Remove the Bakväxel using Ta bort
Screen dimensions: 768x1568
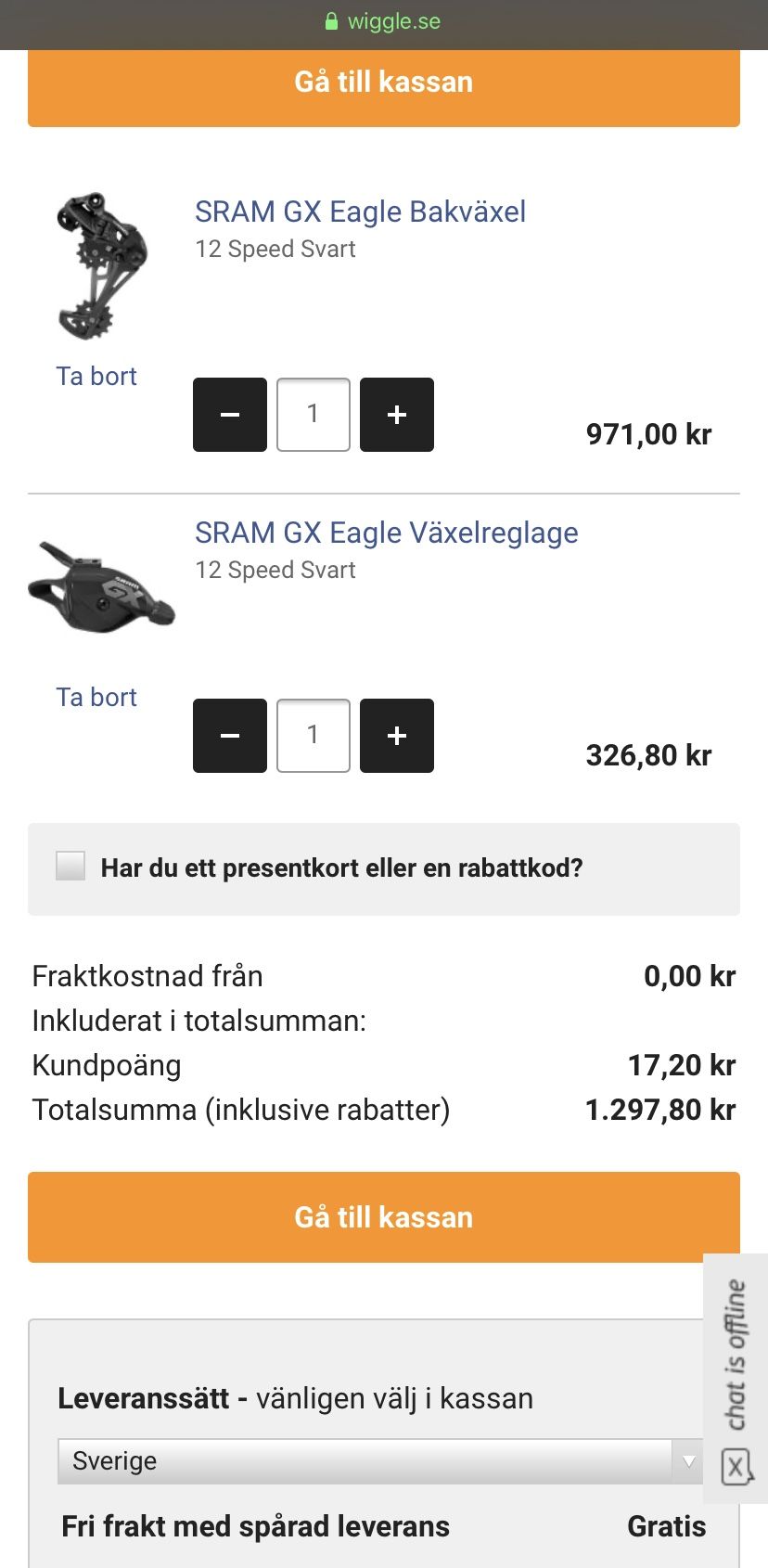click(96, 376)
